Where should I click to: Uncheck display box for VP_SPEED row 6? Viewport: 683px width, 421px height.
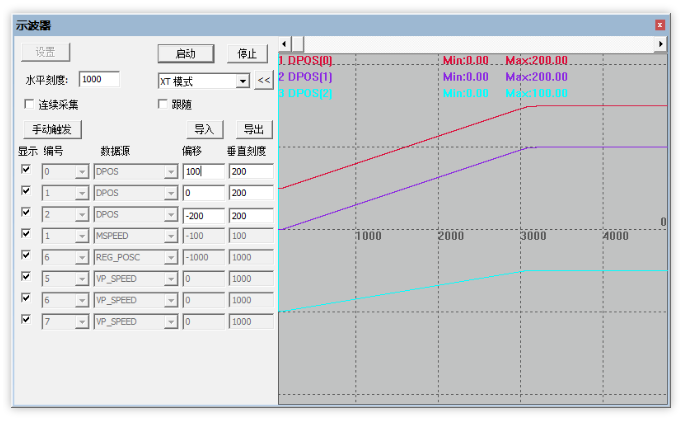26,297
